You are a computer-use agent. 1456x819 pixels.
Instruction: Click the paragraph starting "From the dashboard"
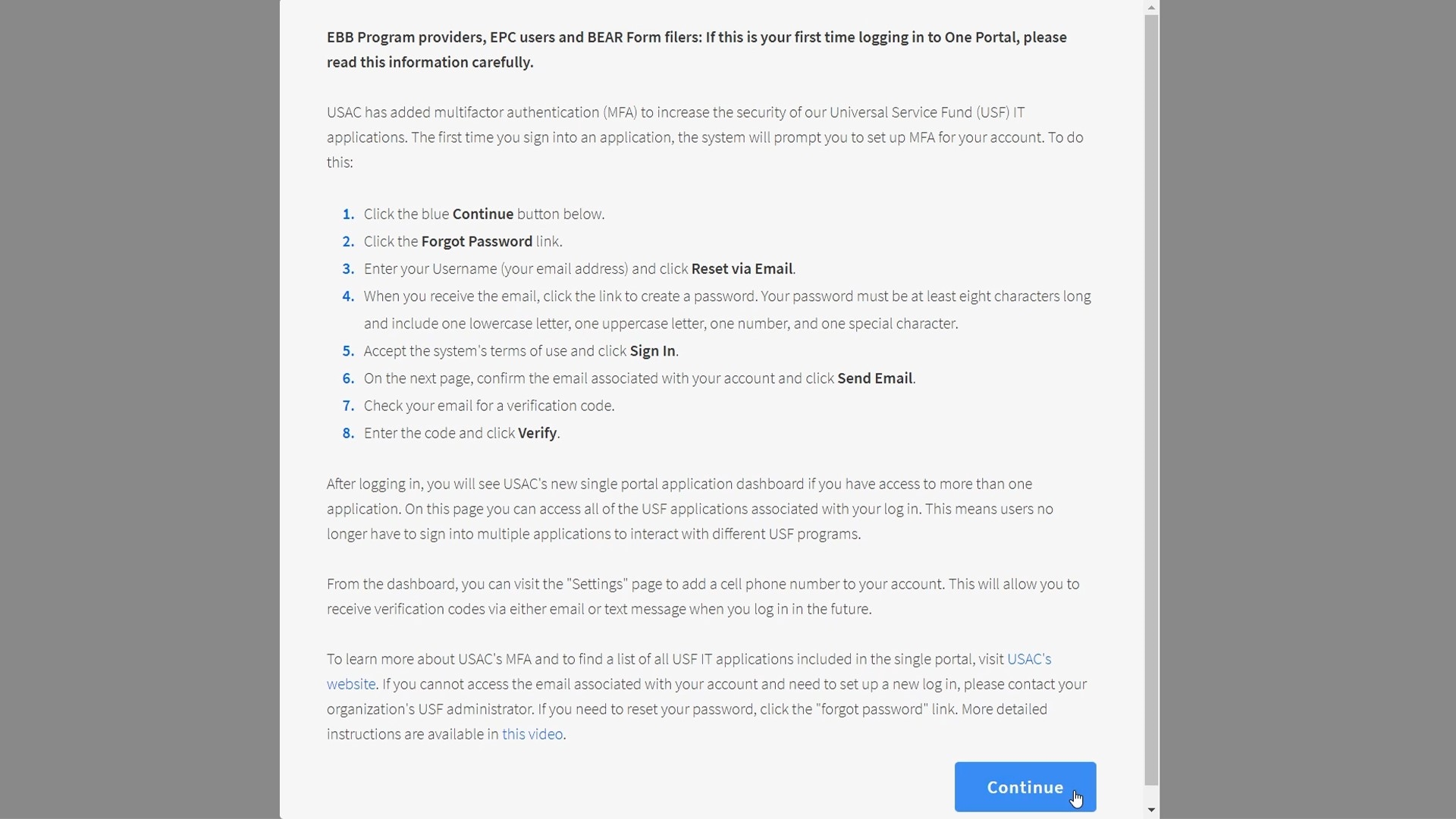(702, 596)
